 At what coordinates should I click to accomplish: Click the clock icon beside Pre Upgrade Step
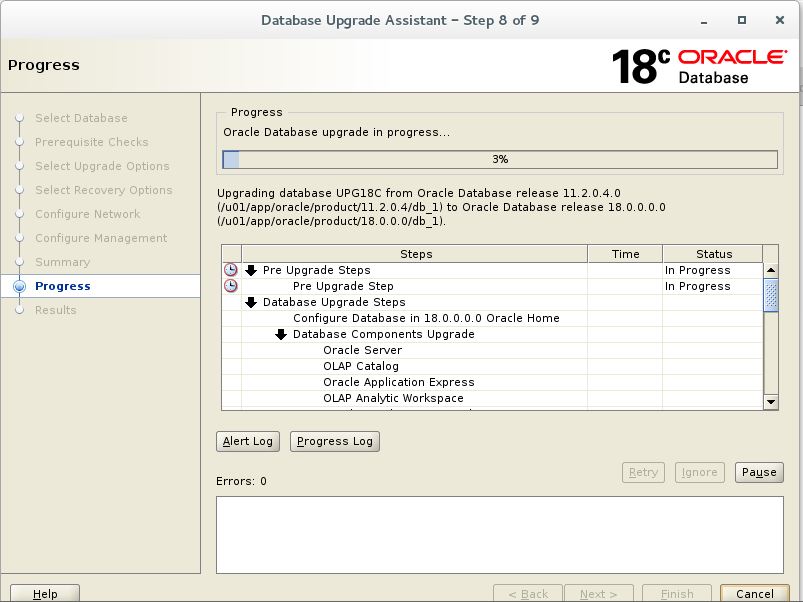tap(231, 286)
